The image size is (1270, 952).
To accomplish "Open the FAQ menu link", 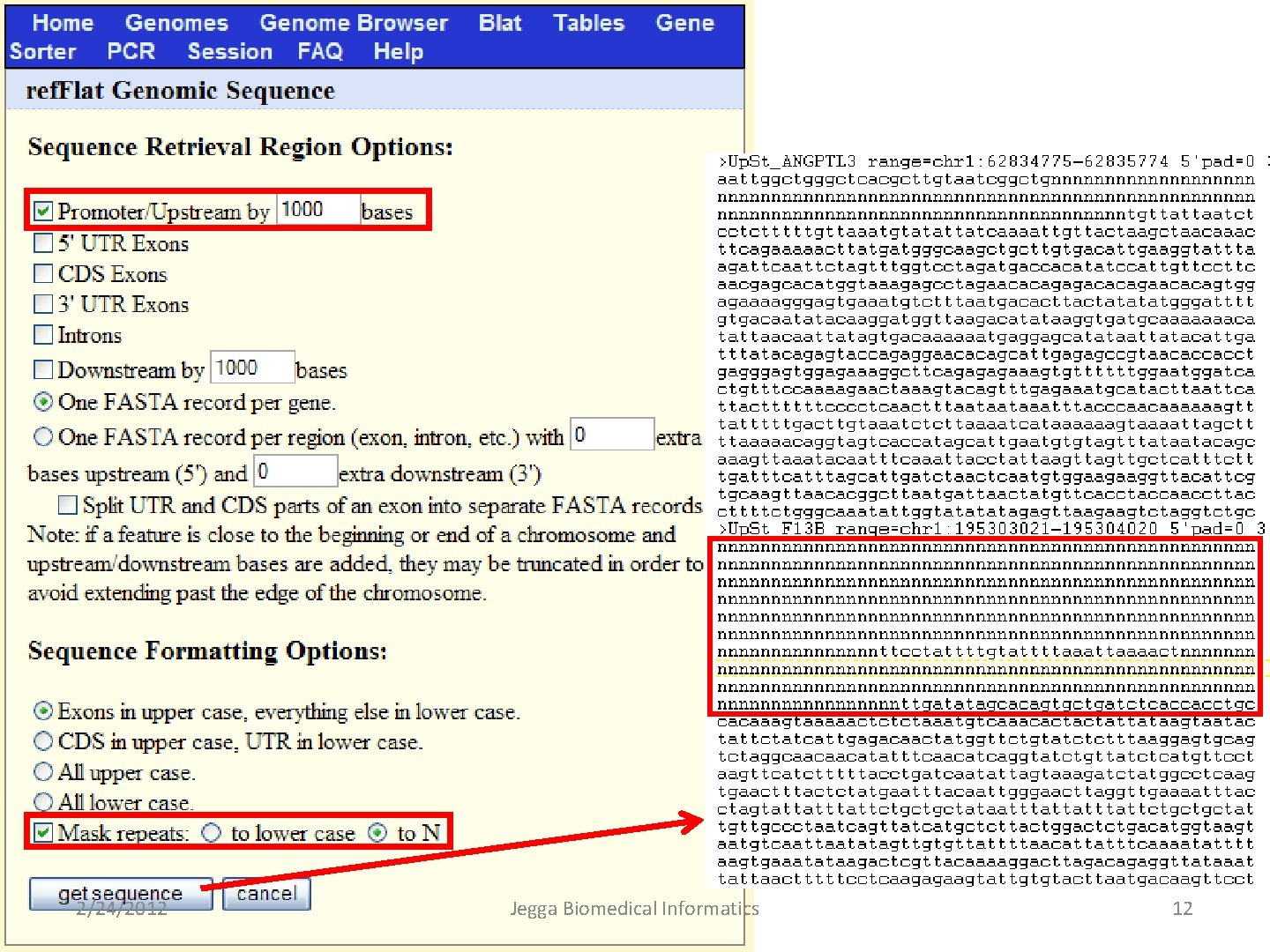I will (320, 51).
